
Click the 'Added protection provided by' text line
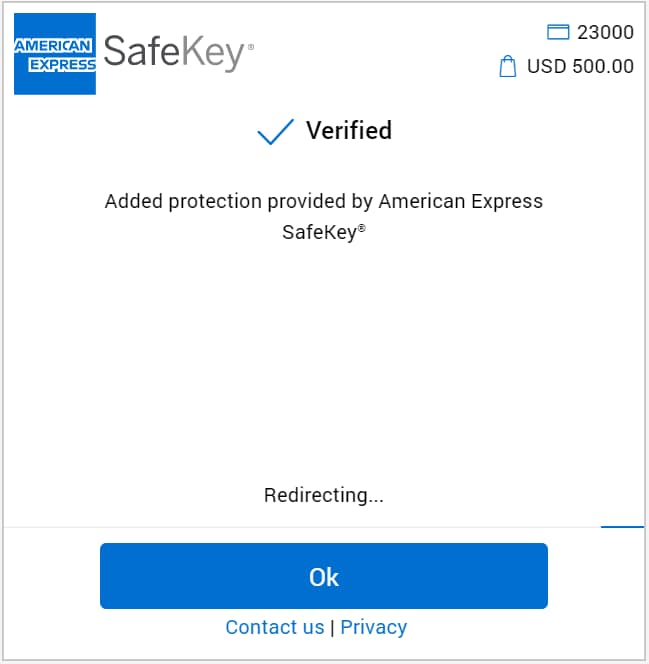(239, 201)
